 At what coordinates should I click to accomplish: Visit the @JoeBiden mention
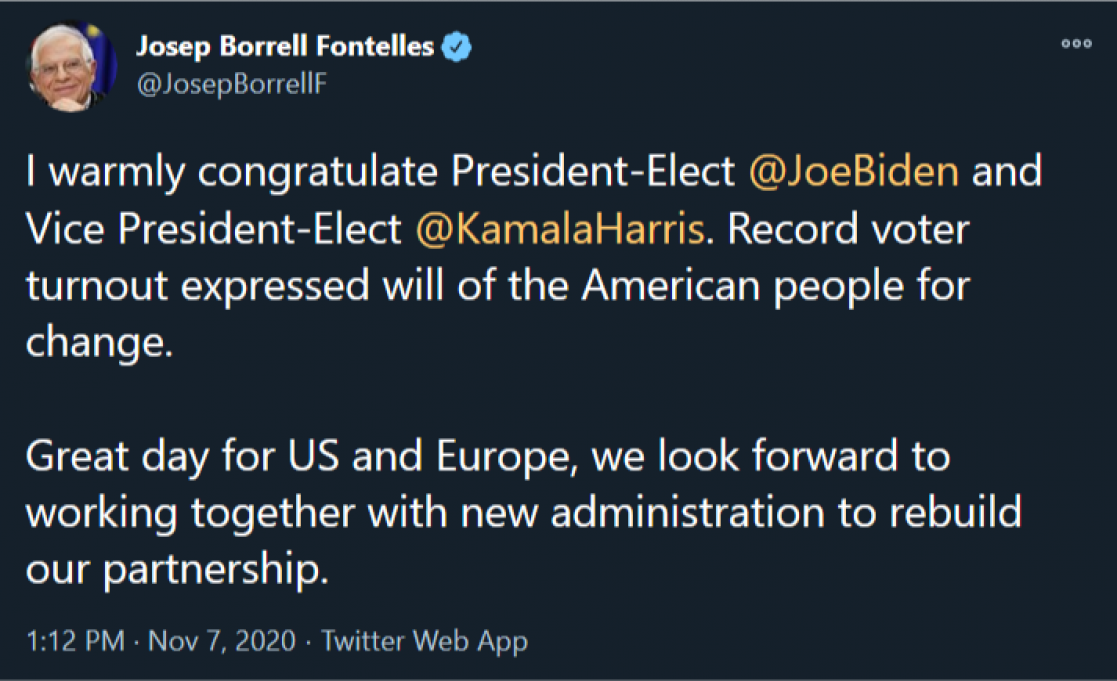[x=853, y=172]
